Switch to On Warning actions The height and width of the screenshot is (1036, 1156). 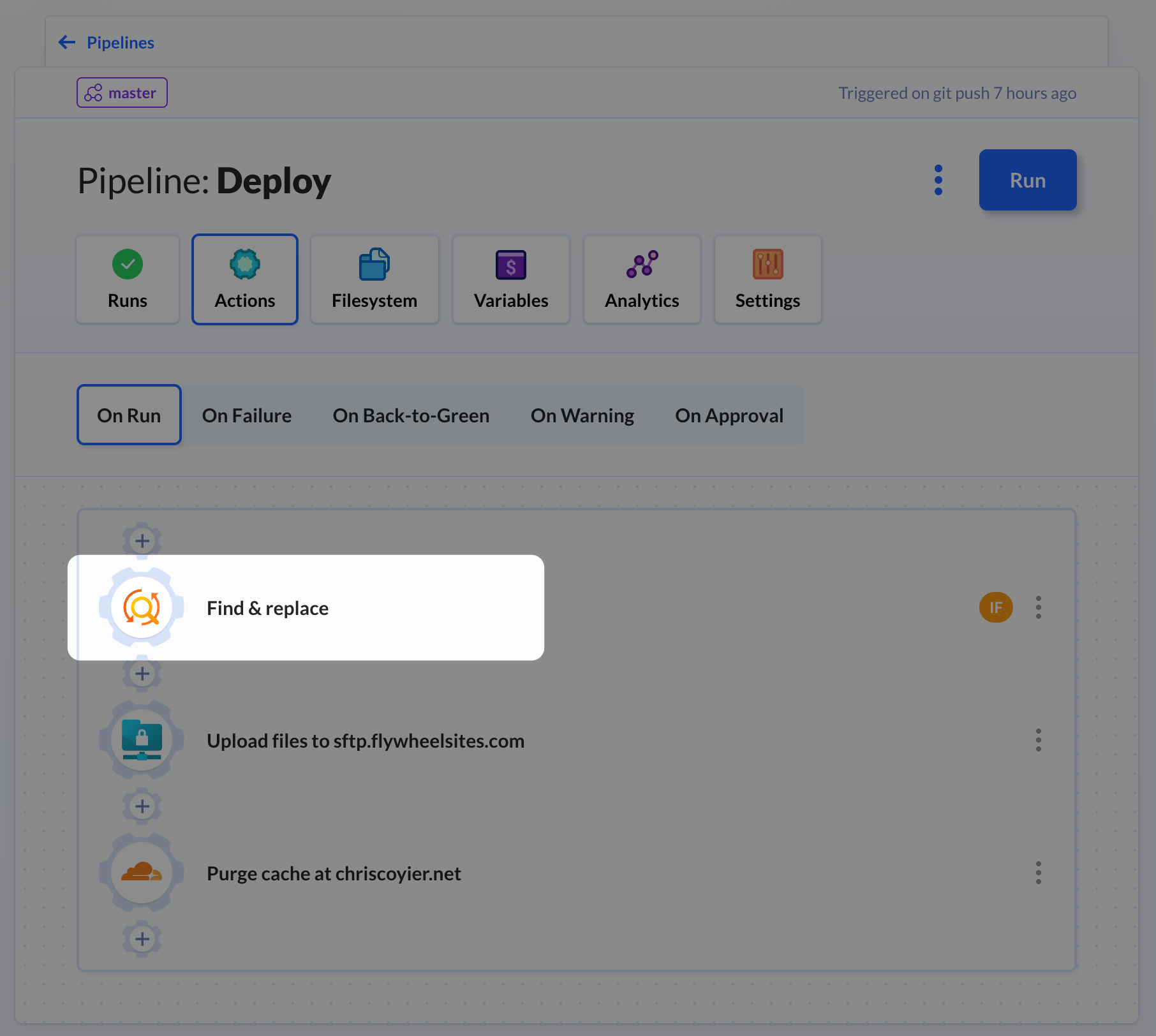pyautogui.click(x=582, y=415)
